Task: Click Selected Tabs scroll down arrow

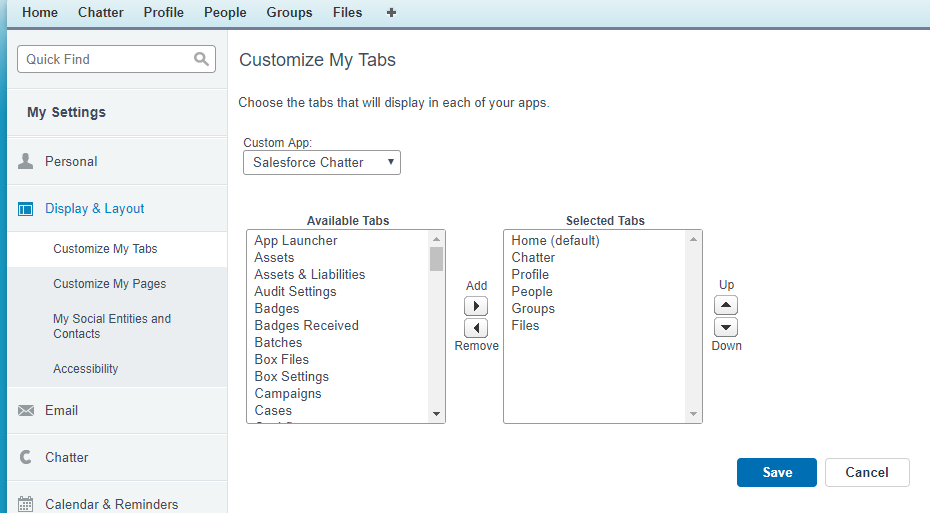Action: coord(693,414)
